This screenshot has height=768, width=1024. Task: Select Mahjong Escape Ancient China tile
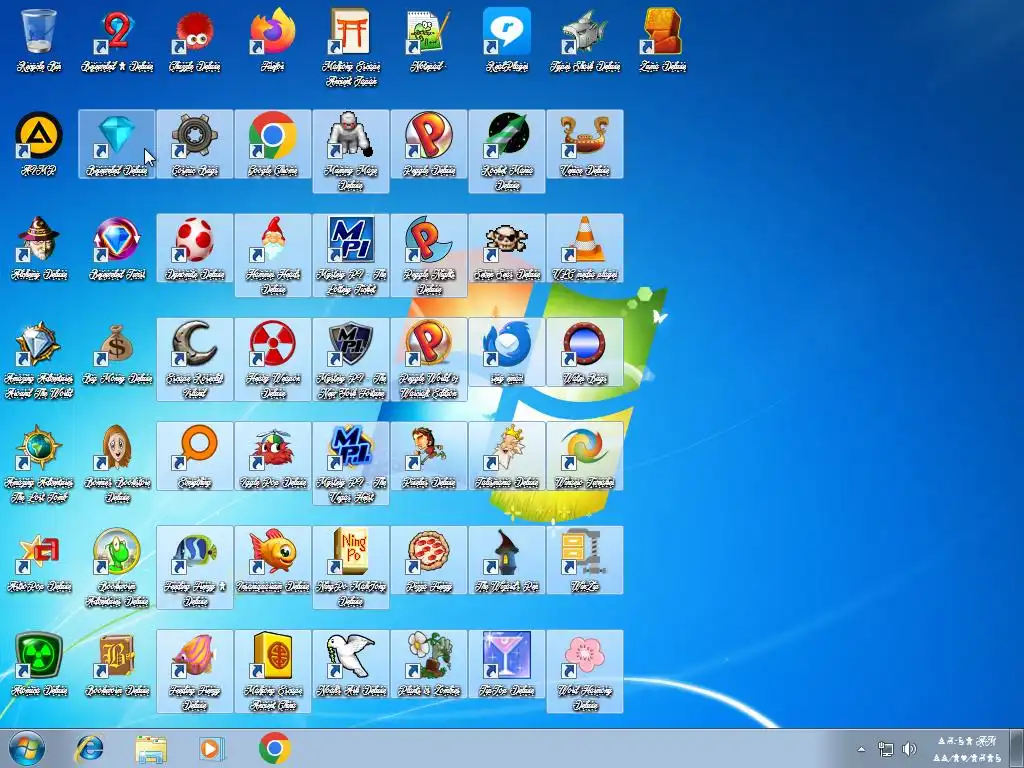point(272,672)
